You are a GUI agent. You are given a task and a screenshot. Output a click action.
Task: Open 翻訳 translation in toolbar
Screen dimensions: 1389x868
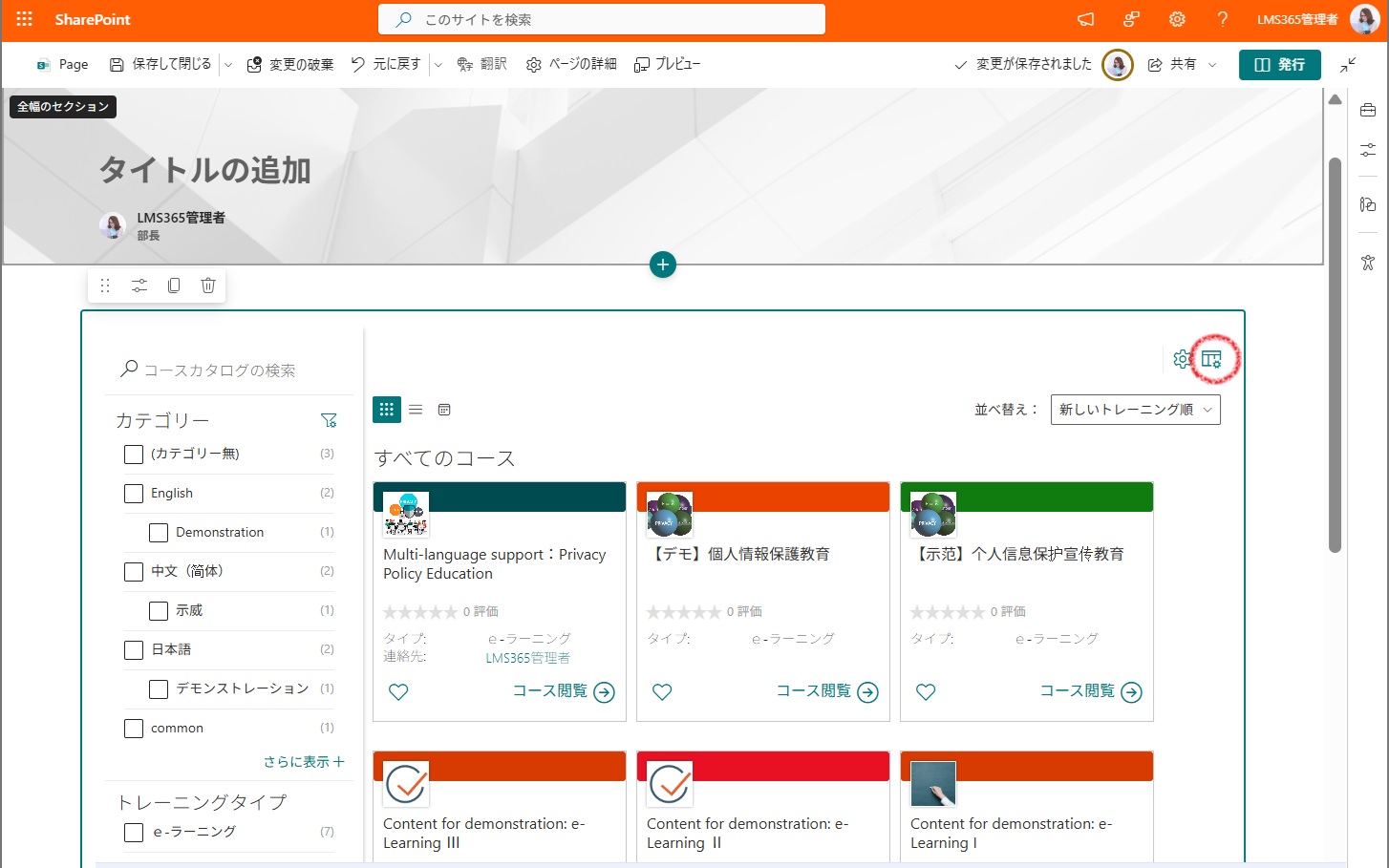(x=482, y=64)
